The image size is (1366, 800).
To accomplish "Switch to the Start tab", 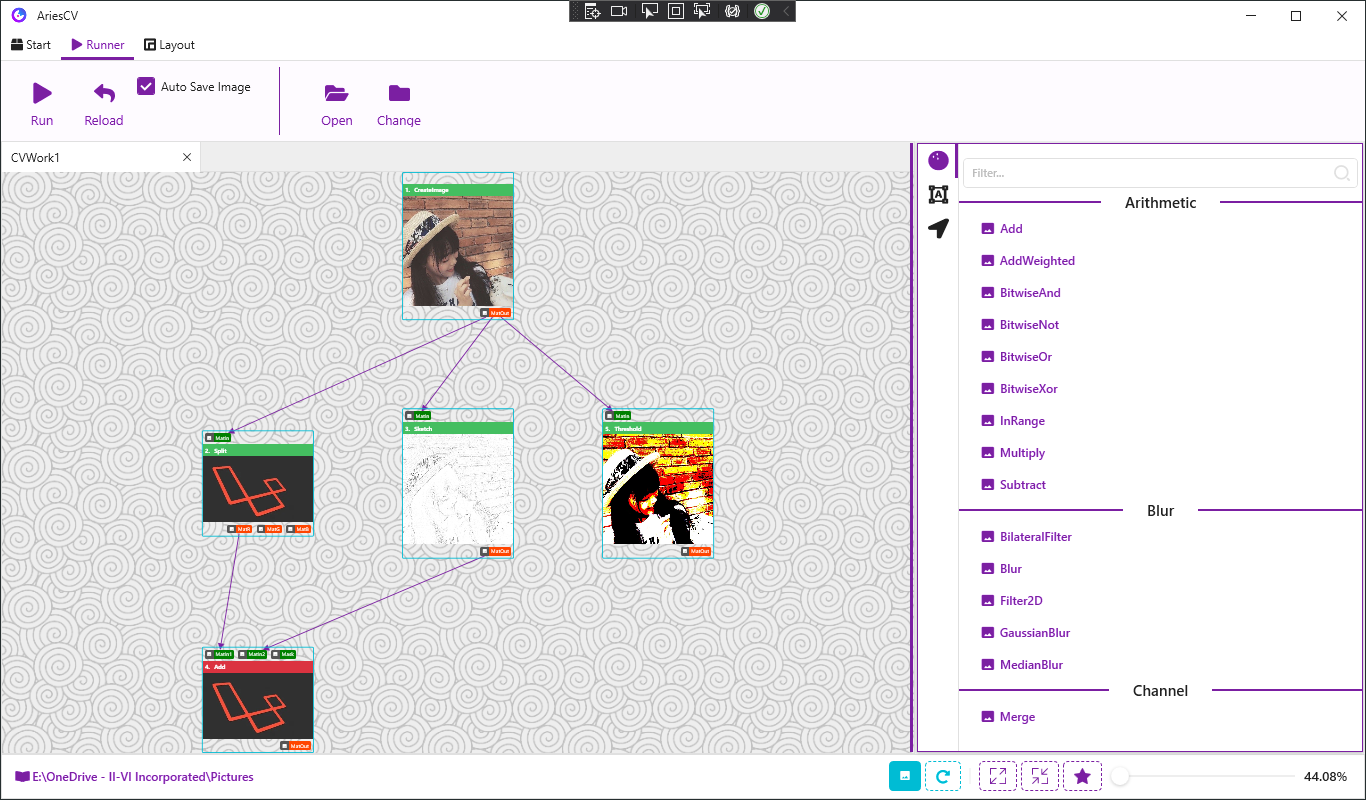I will coord(31,45).
